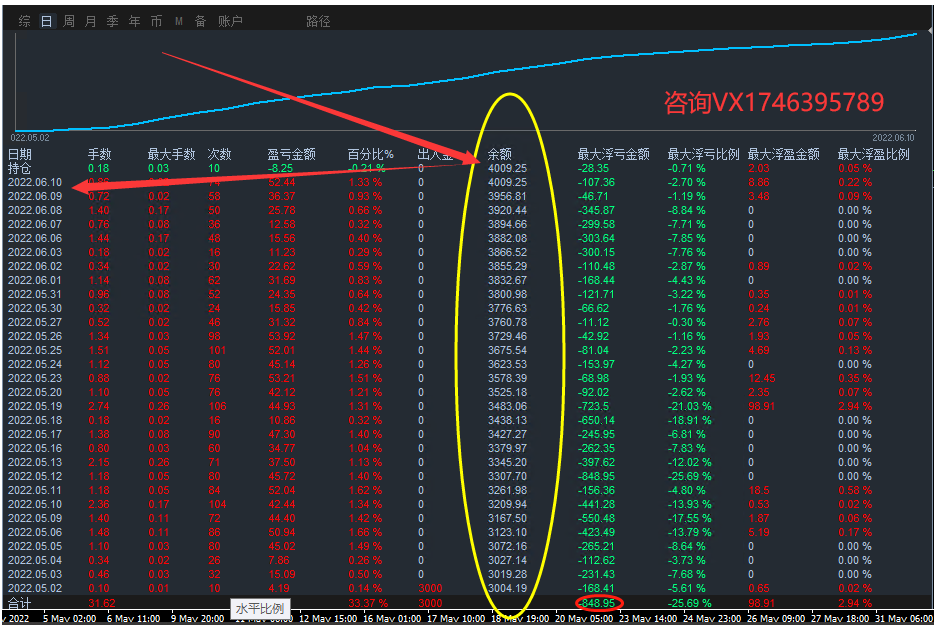Click max floating profit value 12.45

(762, 379)
